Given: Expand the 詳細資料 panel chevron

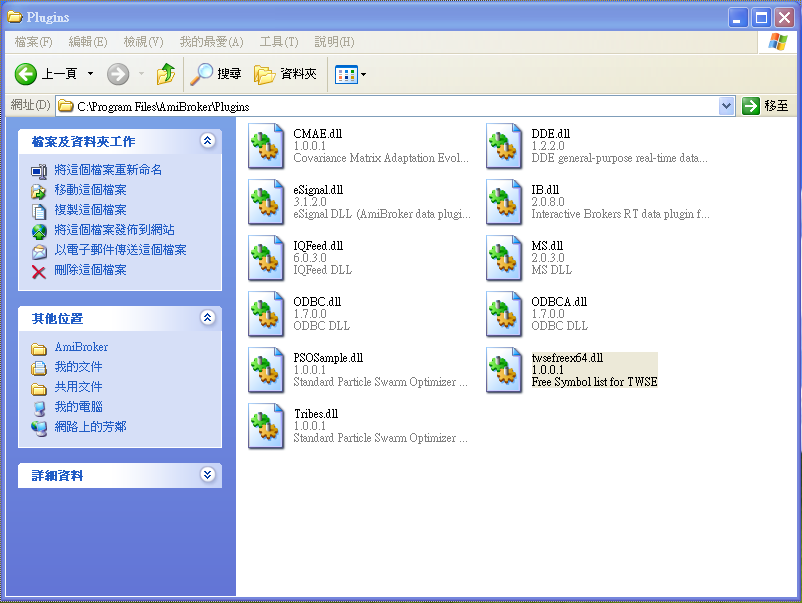Looking at the screenshot, I should pyautogui.click(x=208, y=475).
